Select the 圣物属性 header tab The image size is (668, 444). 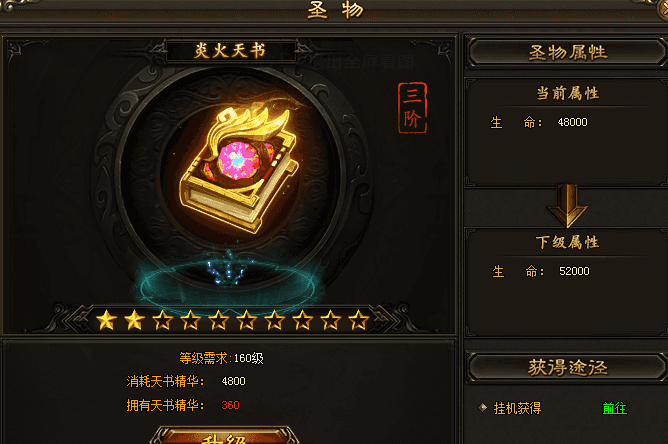[567, 53]
